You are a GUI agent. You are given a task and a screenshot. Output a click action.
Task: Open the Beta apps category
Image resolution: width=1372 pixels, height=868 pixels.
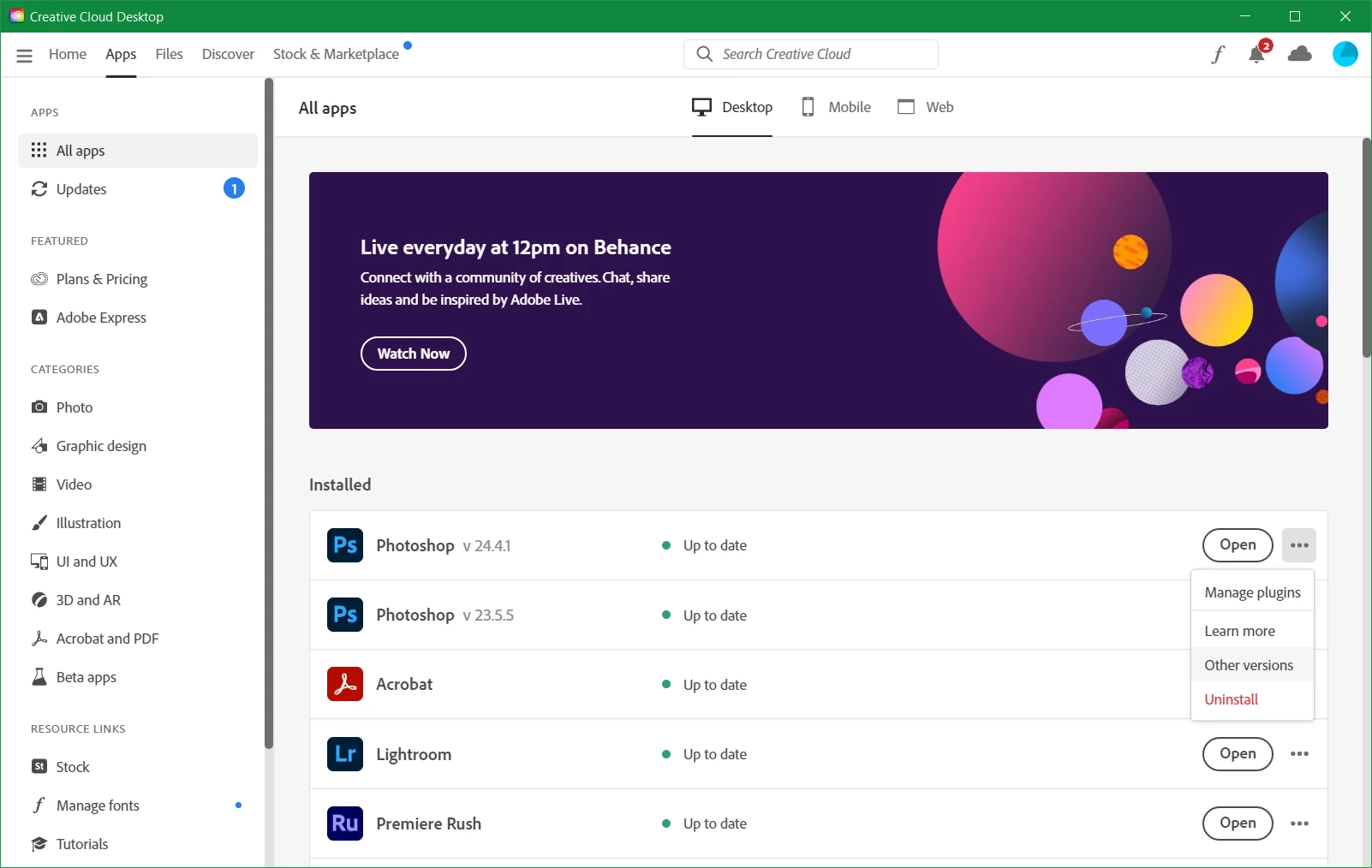pos(137,677)
